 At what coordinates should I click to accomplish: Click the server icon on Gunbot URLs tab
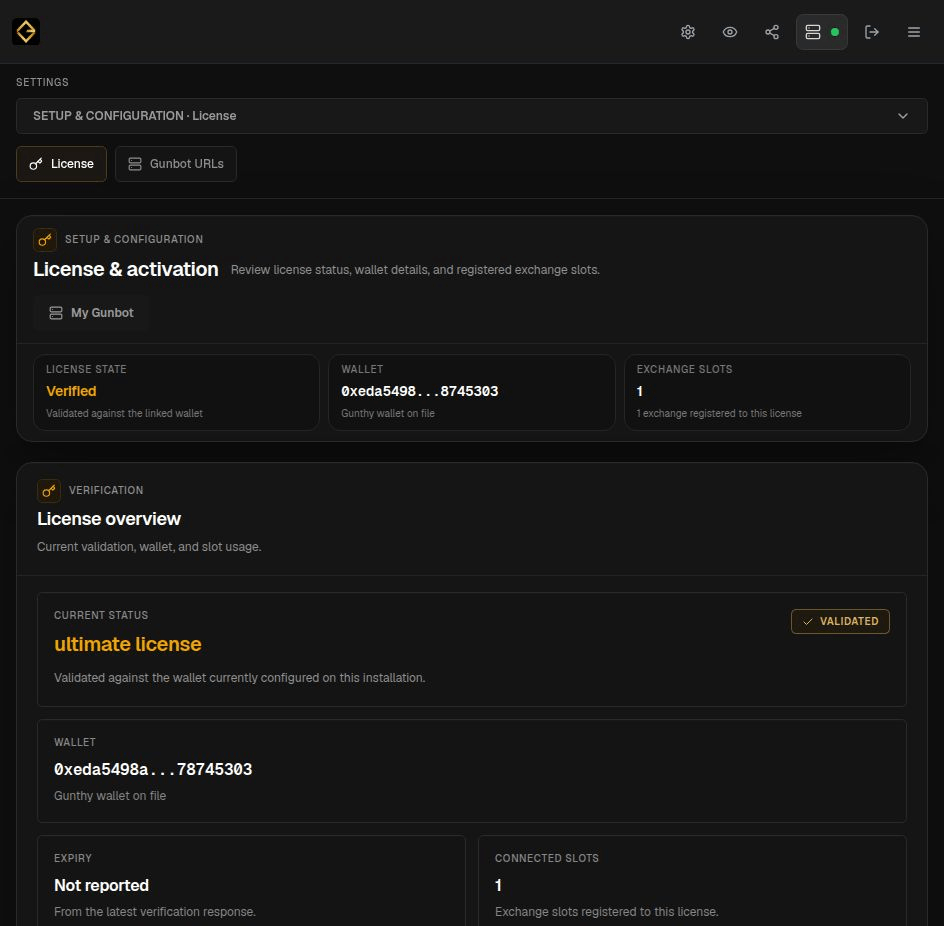click(x=135, y=164)
